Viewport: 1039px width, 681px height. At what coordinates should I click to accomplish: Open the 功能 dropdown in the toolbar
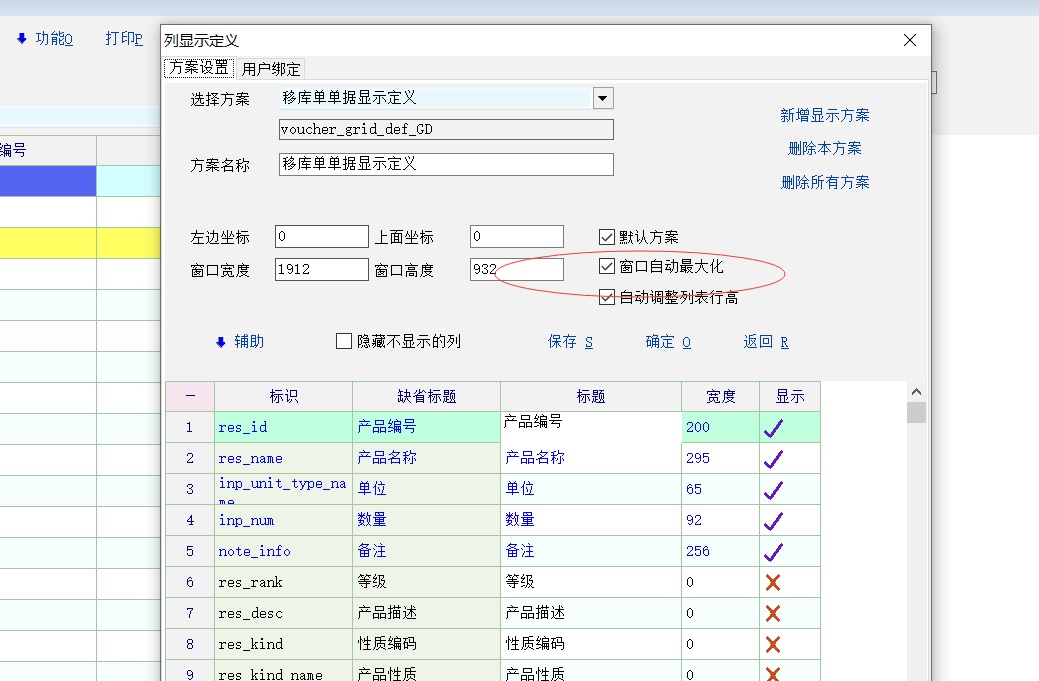click(x=45, y=39)
